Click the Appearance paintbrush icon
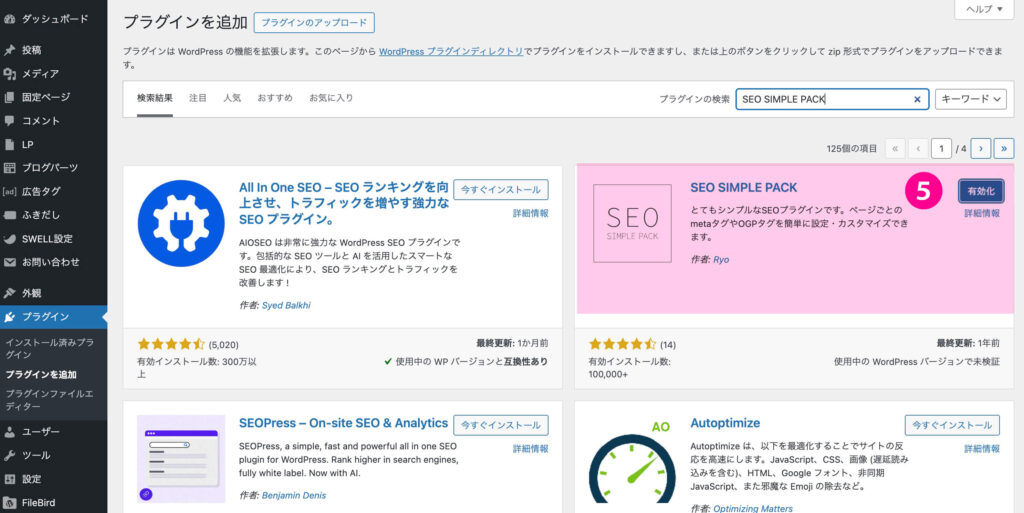 [10, 294]
